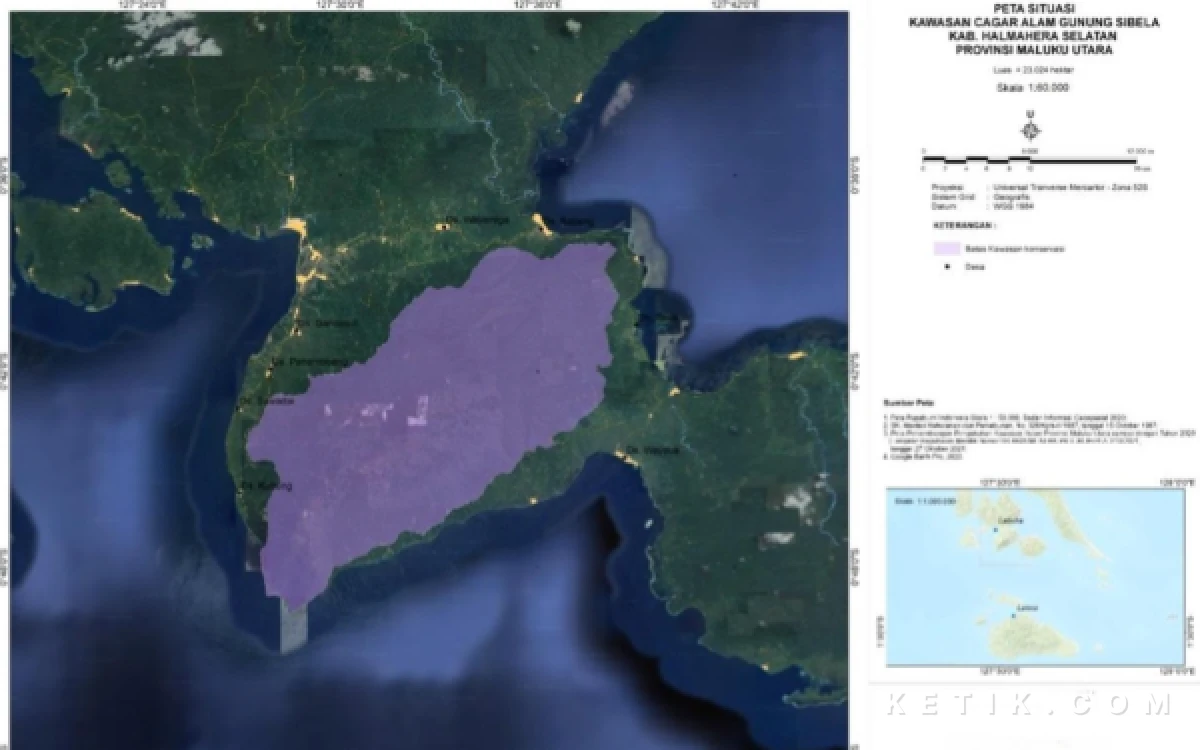Click the 'Geografis' grid system value

click(1012, 198)
